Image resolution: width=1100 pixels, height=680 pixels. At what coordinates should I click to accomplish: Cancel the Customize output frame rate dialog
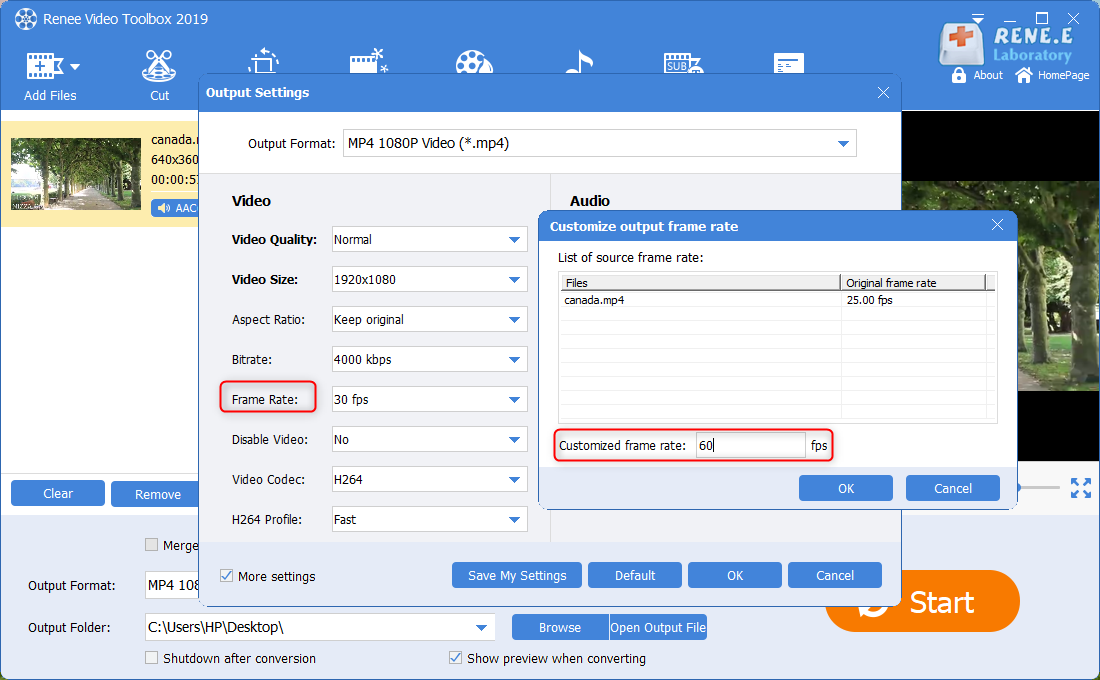coord(952,488)
